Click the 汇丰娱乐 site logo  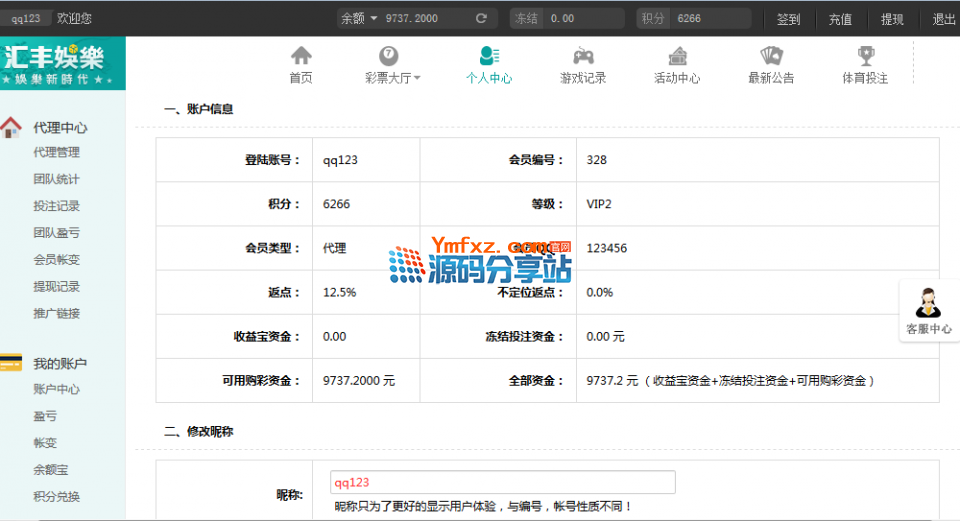(x=63, y=63)
